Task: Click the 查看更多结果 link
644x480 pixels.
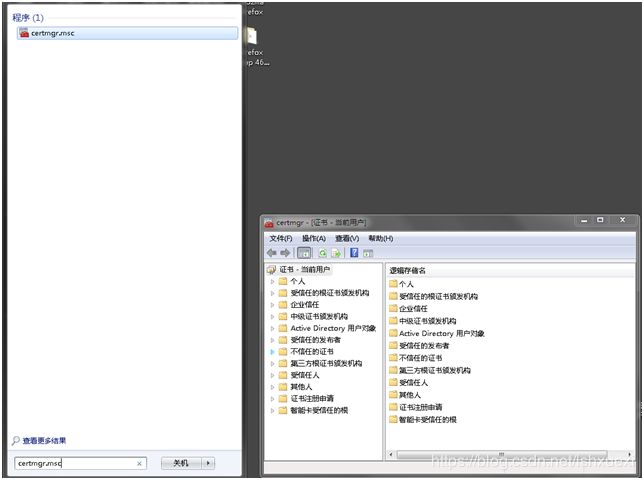Action: click(44, 441)
